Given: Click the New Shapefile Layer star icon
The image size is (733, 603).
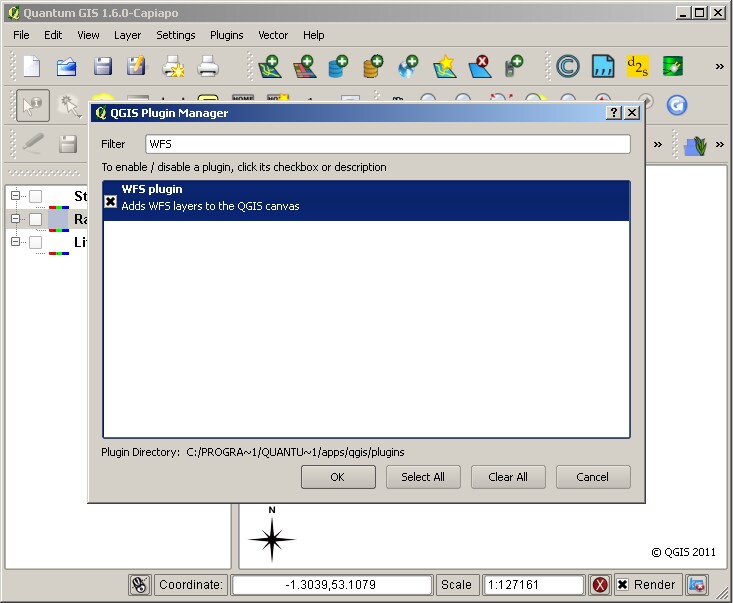Looking at the screenshot, I should coord(445,66).
